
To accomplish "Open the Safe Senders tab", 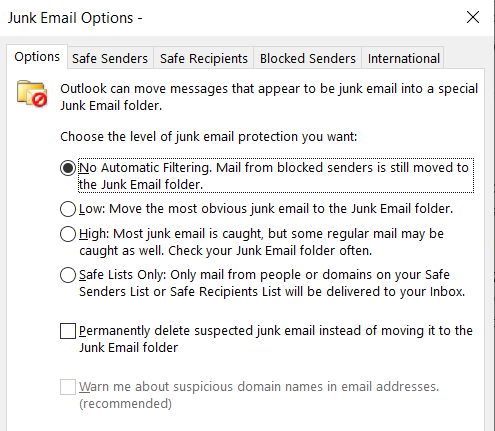I will [x=110, y=58].
